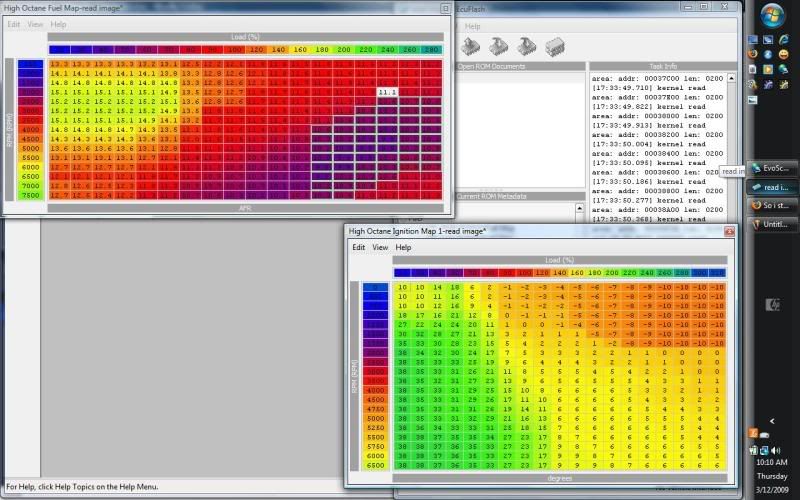This screenshot has height=500, width=800.
Task: Click the rightmost plain chip icon in EcuFlash toolbar
Action: (x=555, y=46)
